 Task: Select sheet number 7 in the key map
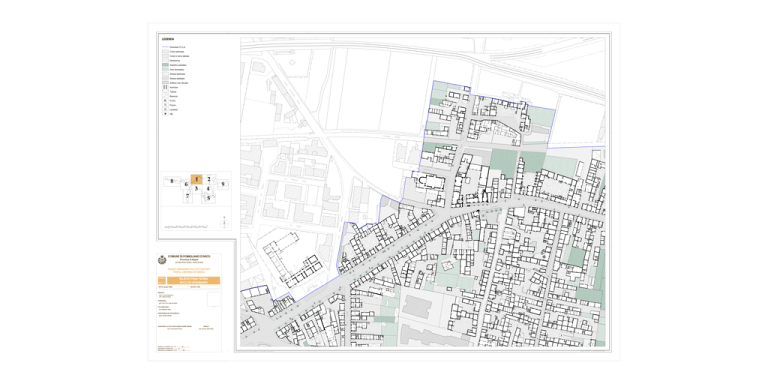pyautogui.click(x=187, y=195)
